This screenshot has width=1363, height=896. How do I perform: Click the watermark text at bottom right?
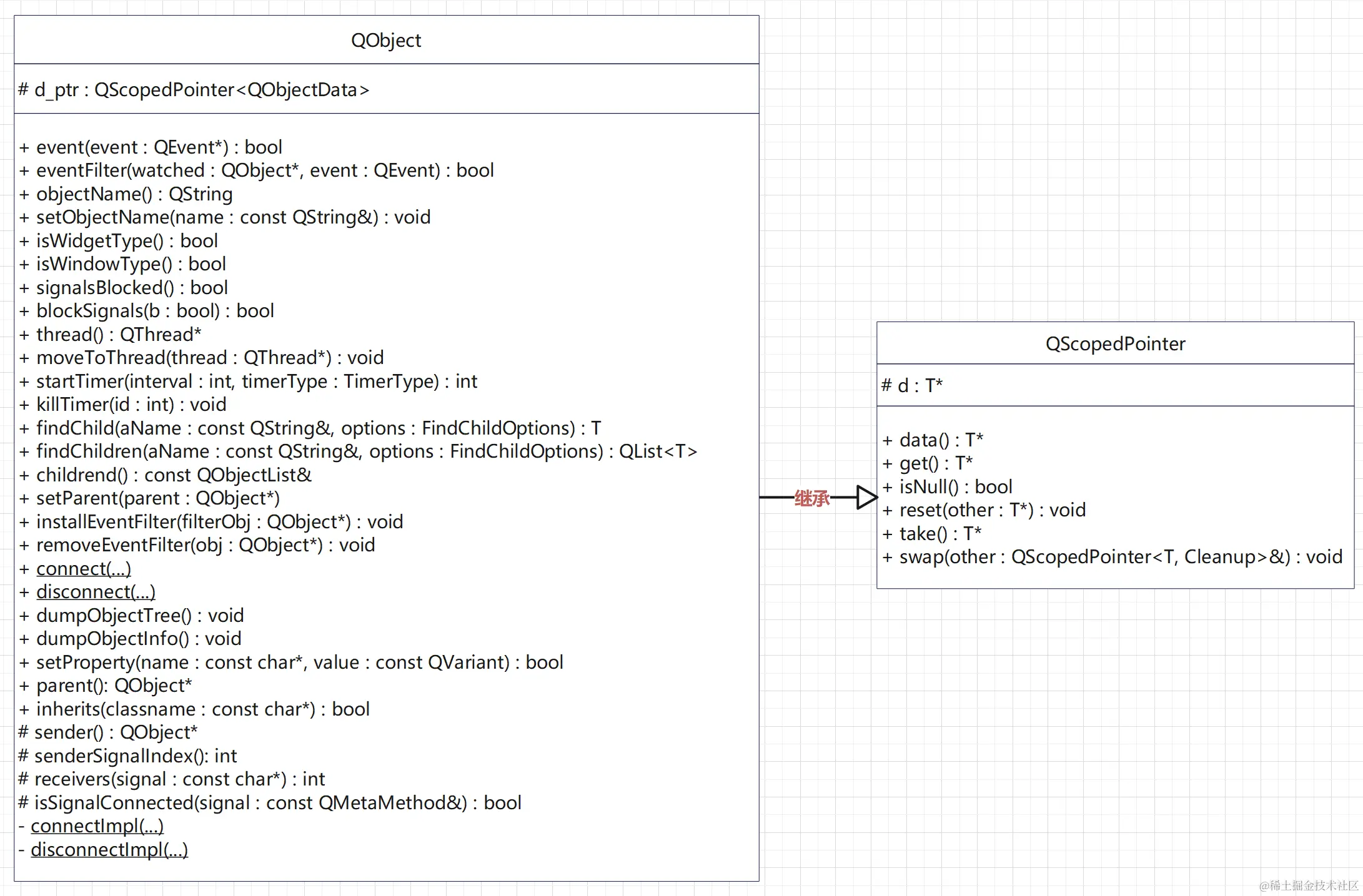point(1309,885)
